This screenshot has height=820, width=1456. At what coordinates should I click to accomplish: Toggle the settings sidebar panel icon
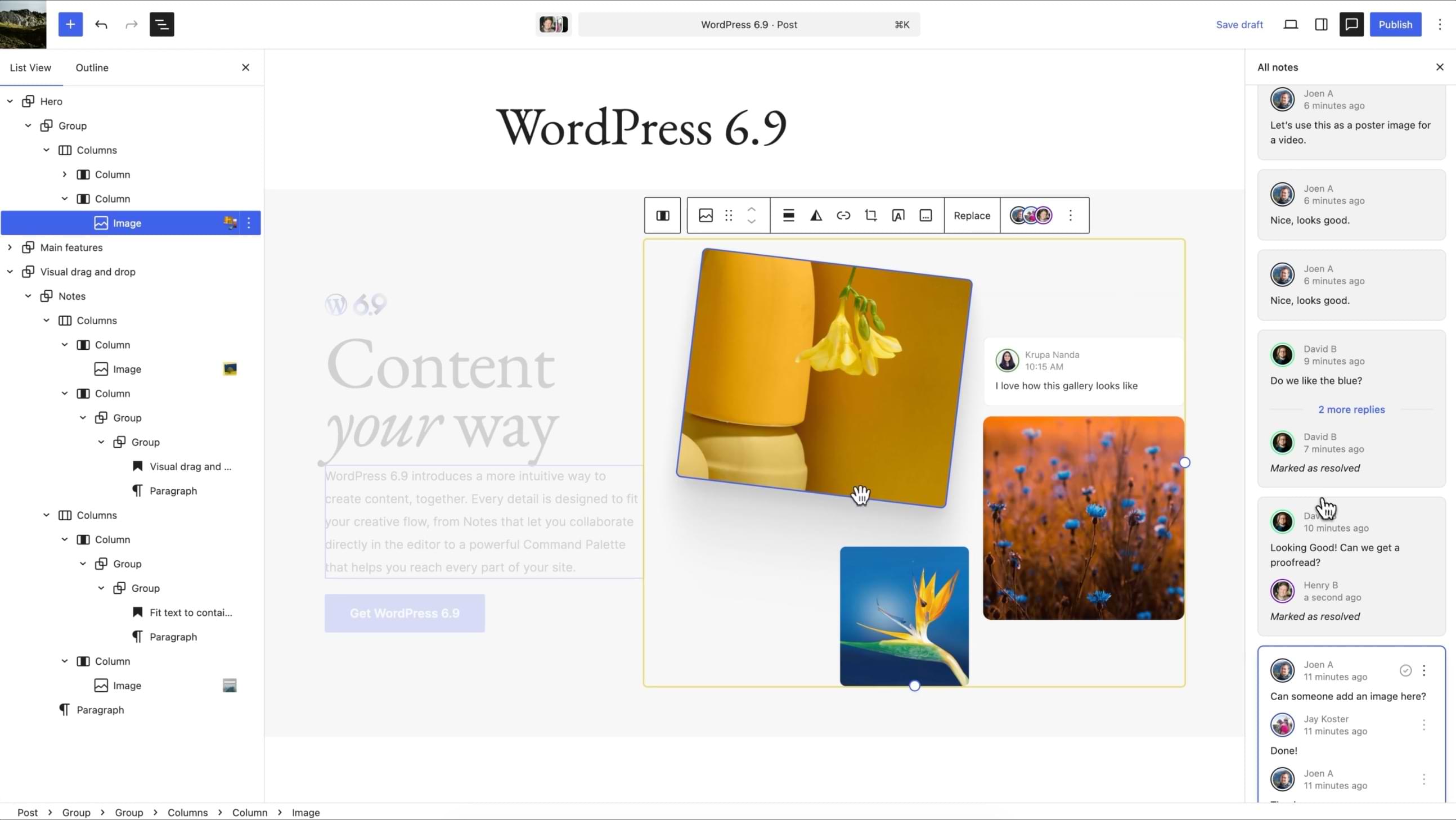[x=1321, y=24]
